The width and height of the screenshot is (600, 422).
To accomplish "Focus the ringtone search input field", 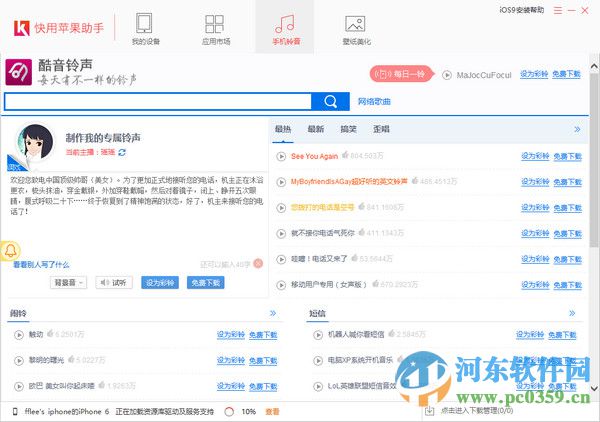I will point(158,102).
